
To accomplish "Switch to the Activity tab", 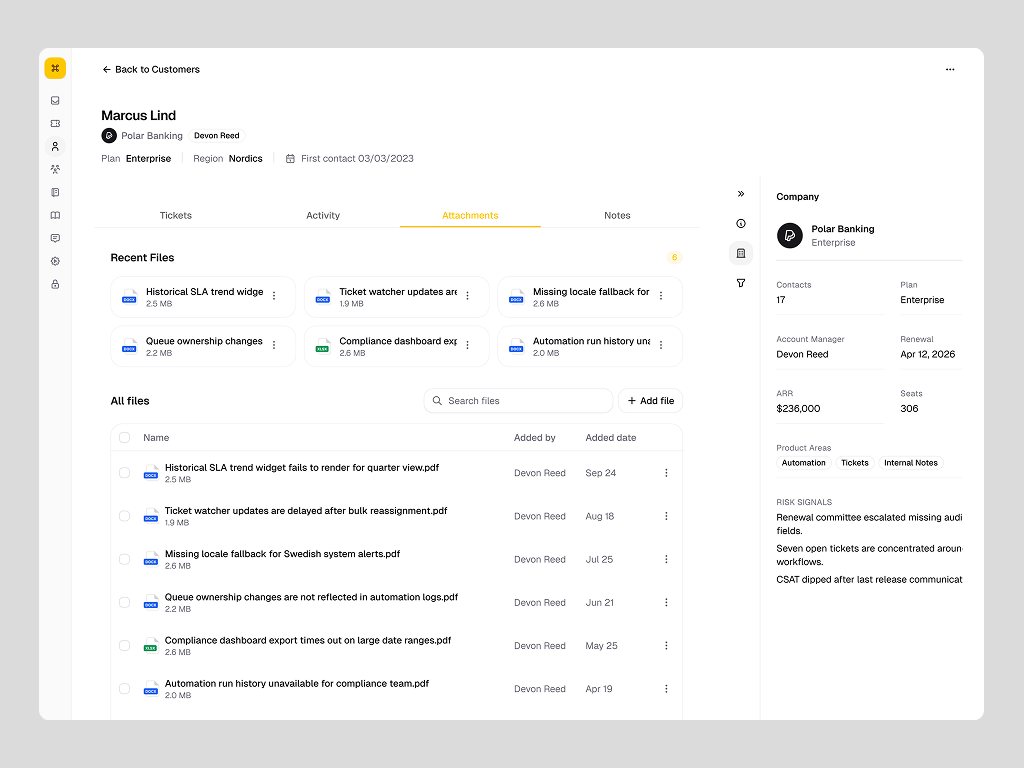I will 323,216.
